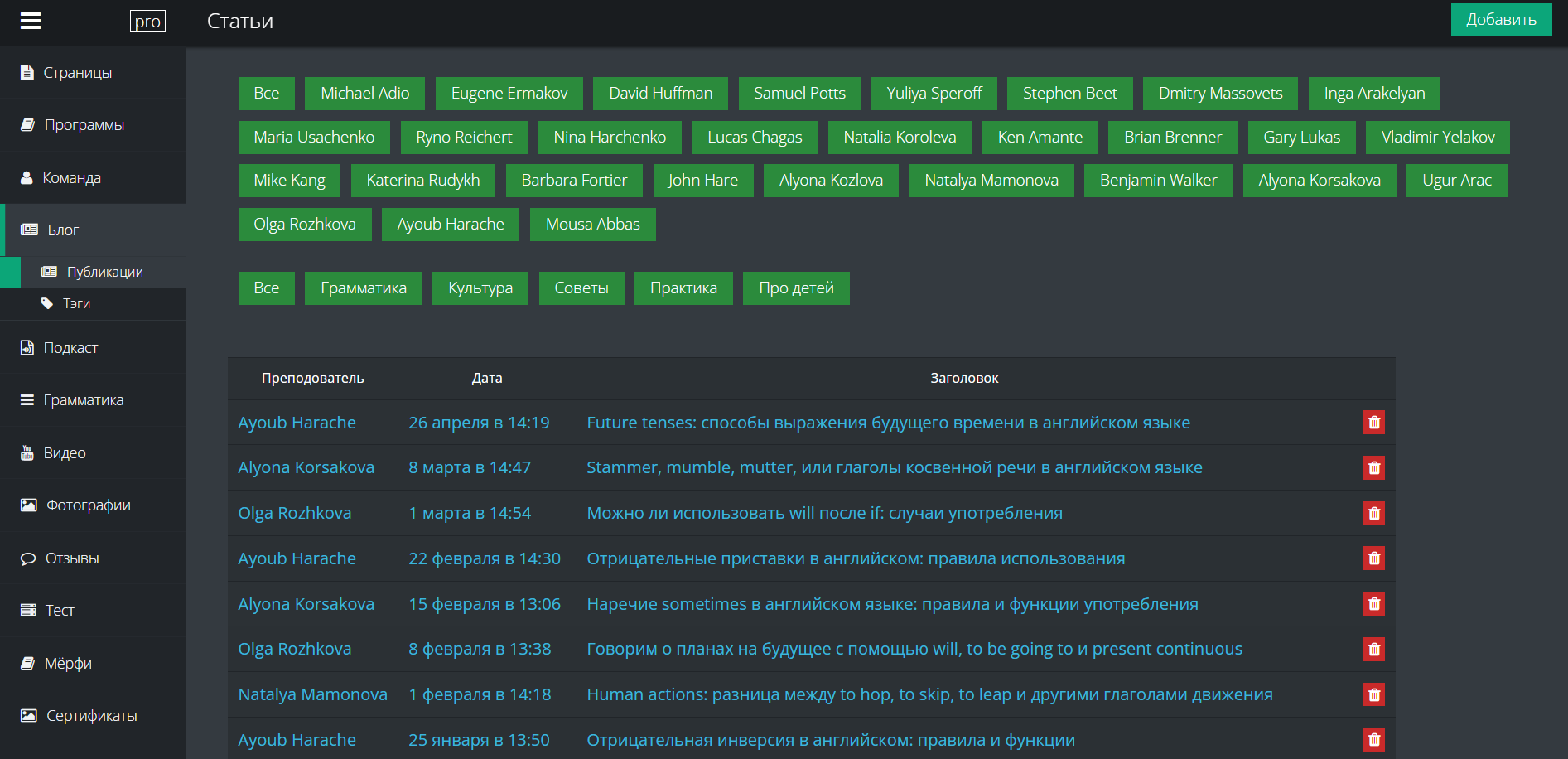Select the Грамматика category filter

pyautogui.click(x=364, y=288)
